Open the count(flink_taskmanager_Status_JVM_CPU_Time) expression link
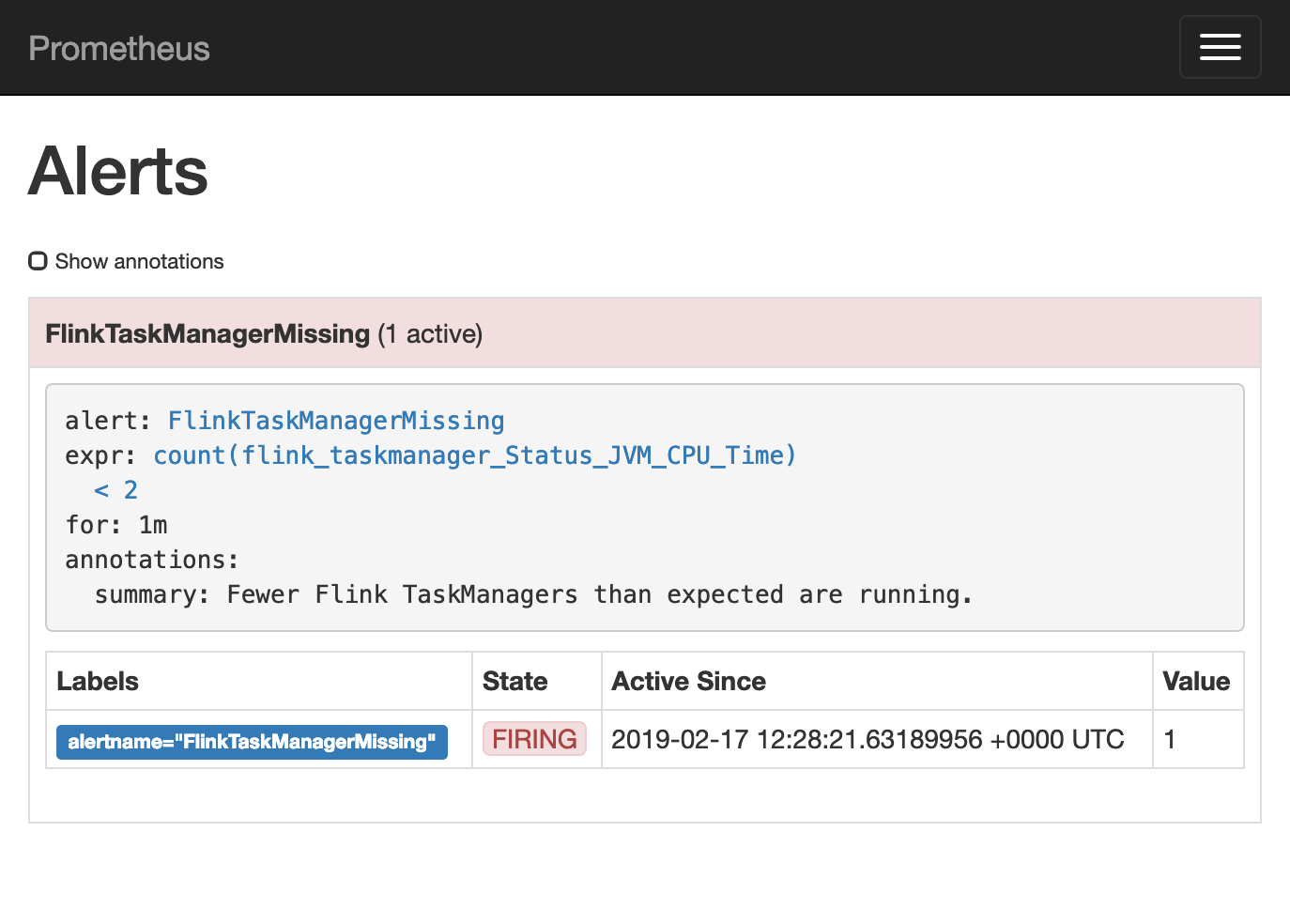This screenshot has height=924, width=1290. (x=474, y=455)
